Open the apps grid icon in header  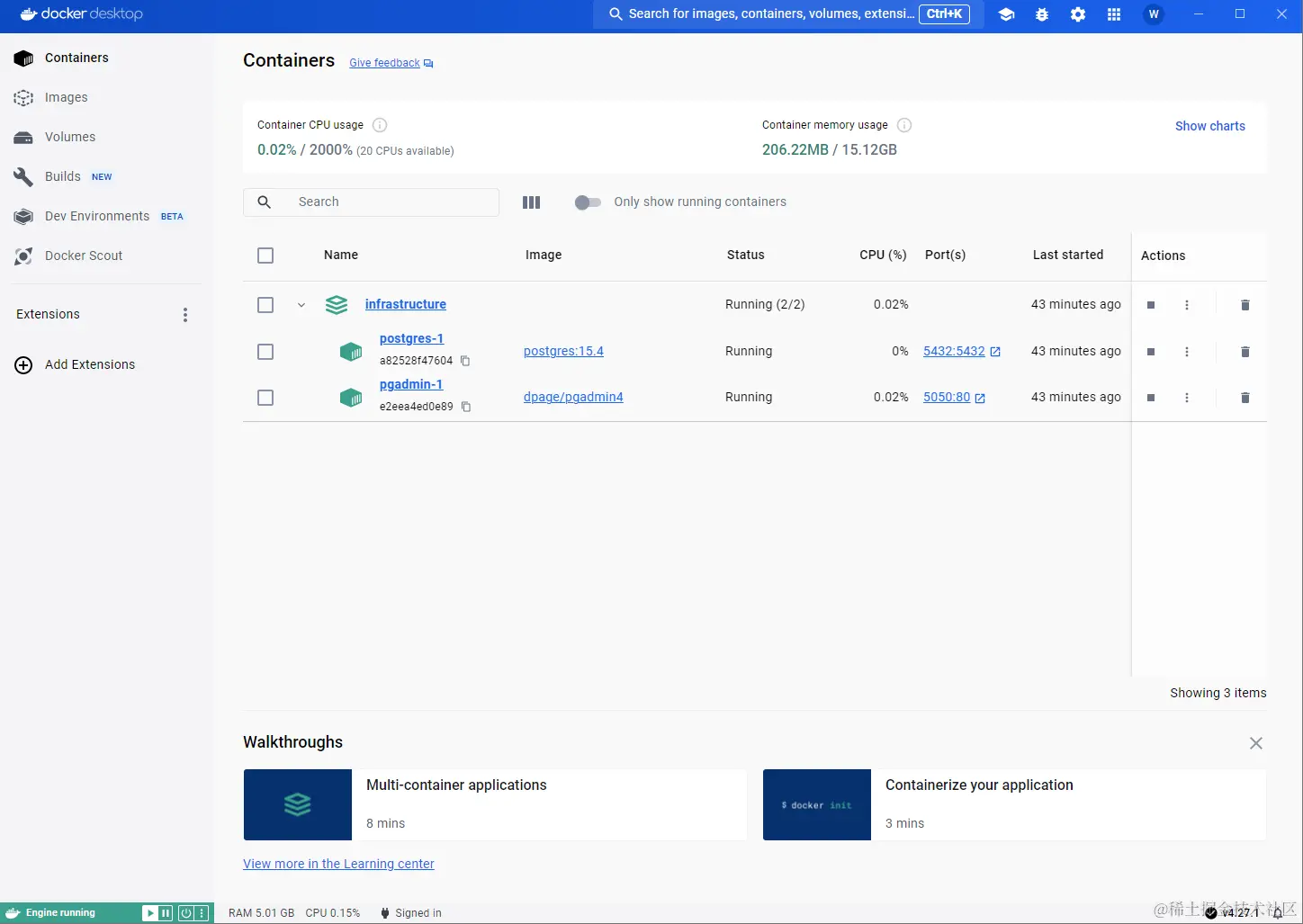pyautogui.click(x=1114, y=14)
